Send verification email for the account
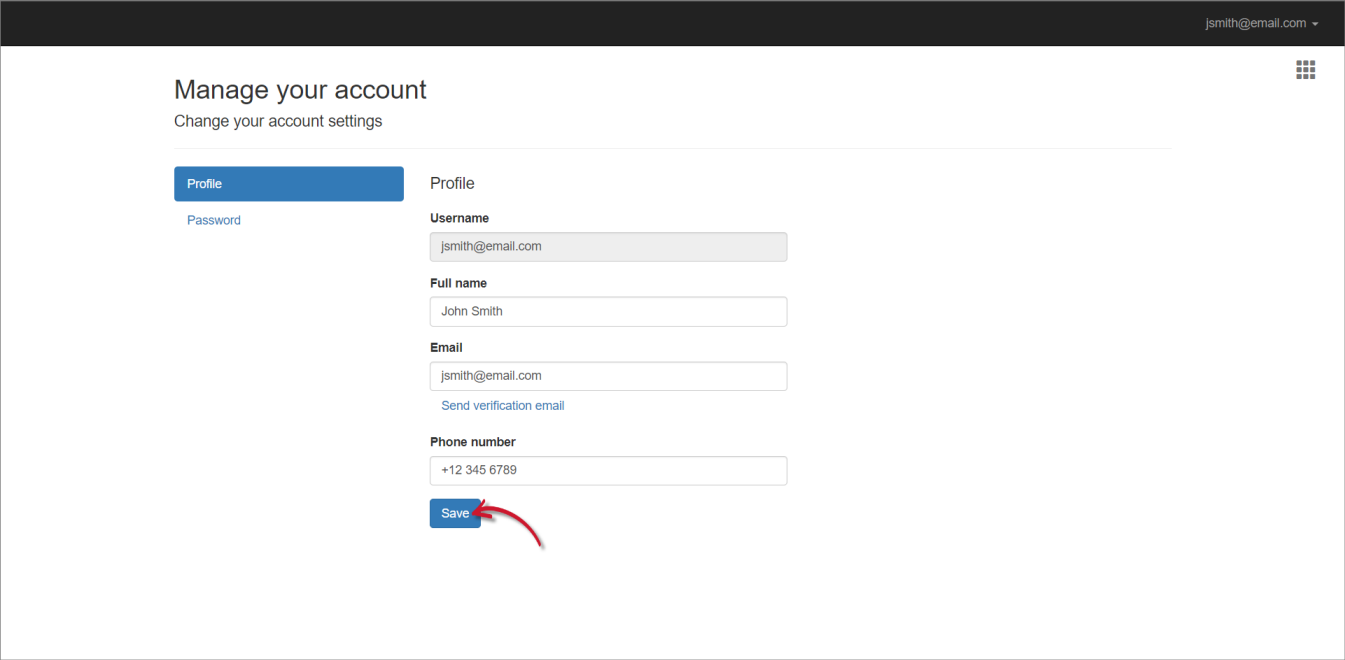 502,405
